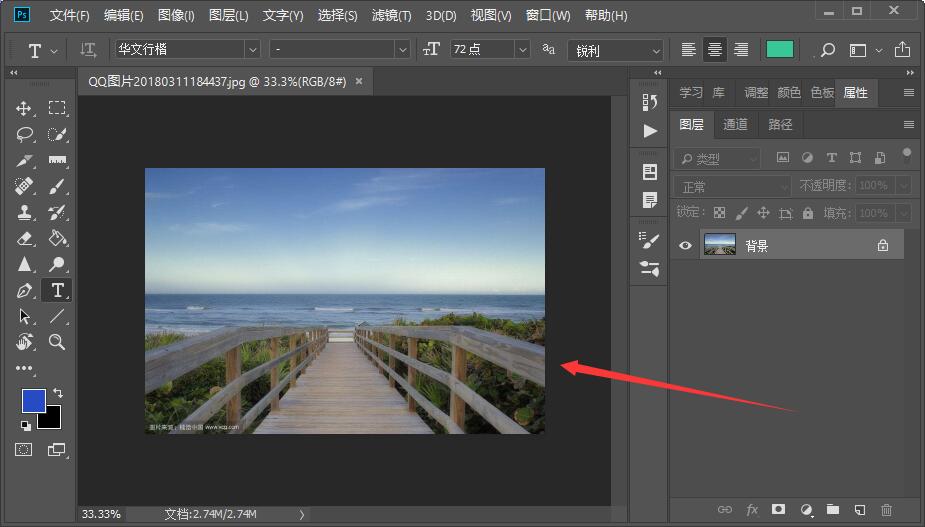Hide the 背景 layer visibility eye
The image size is (925, 527).
point(685,246)
